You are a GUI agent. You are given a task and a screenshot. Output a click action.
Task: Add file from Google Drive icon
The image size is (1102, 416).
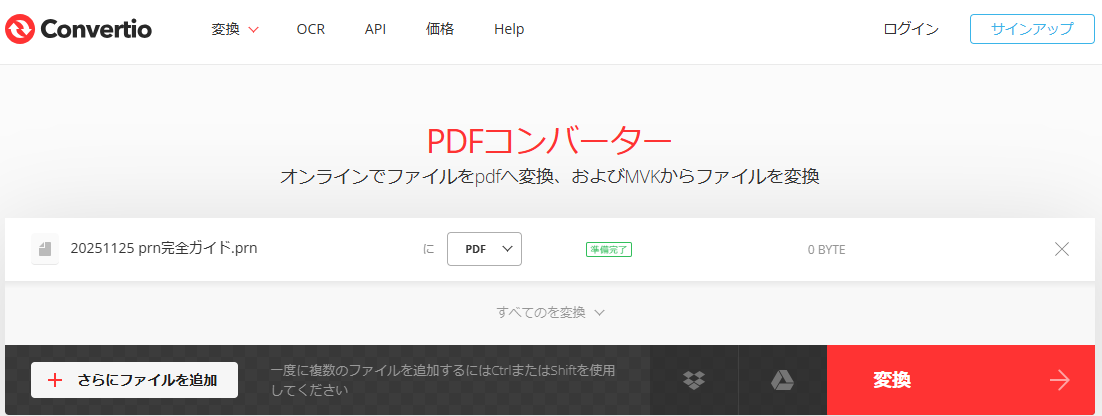(x=782, y=380)
